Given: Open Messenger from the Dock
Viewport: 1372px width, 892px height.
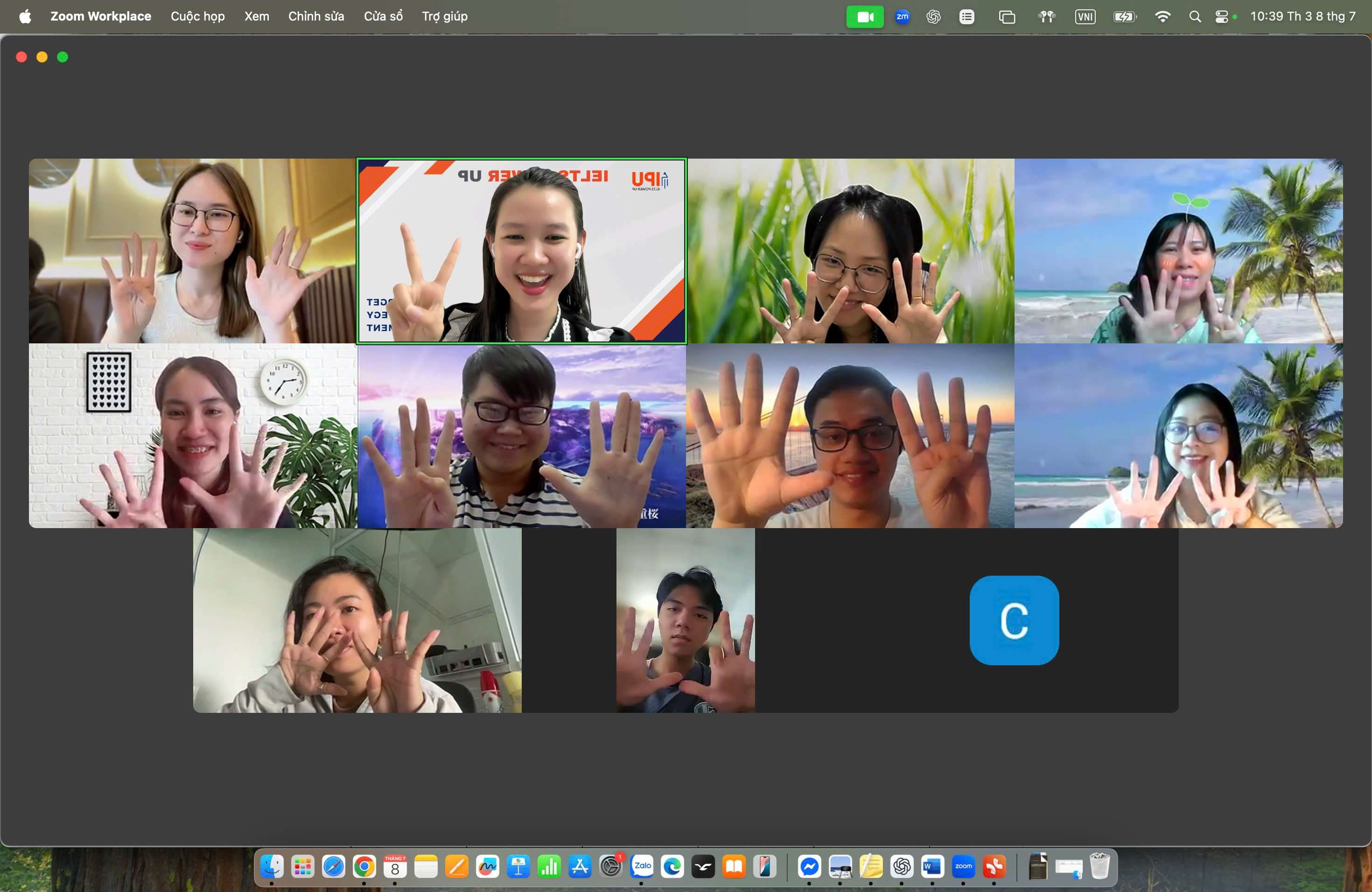Looking at the screenshot, I should (809, 867).
